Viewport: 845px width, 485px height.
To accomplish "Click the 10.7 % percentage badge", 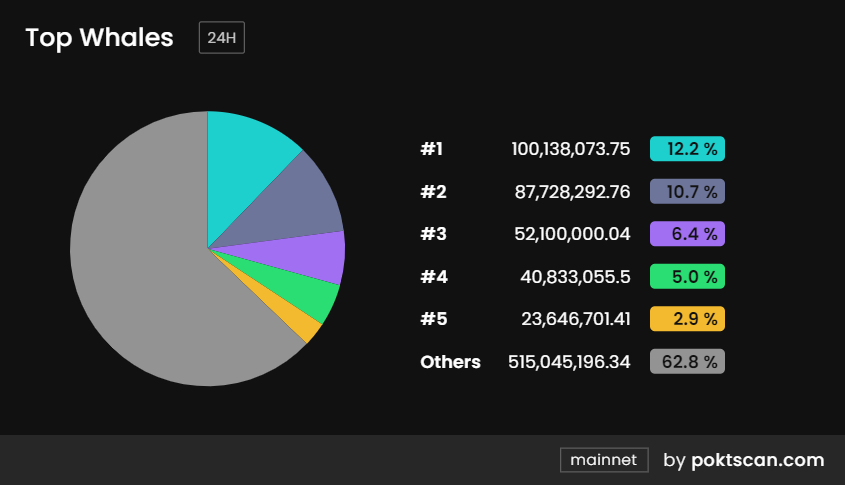I will pos(687,191).
